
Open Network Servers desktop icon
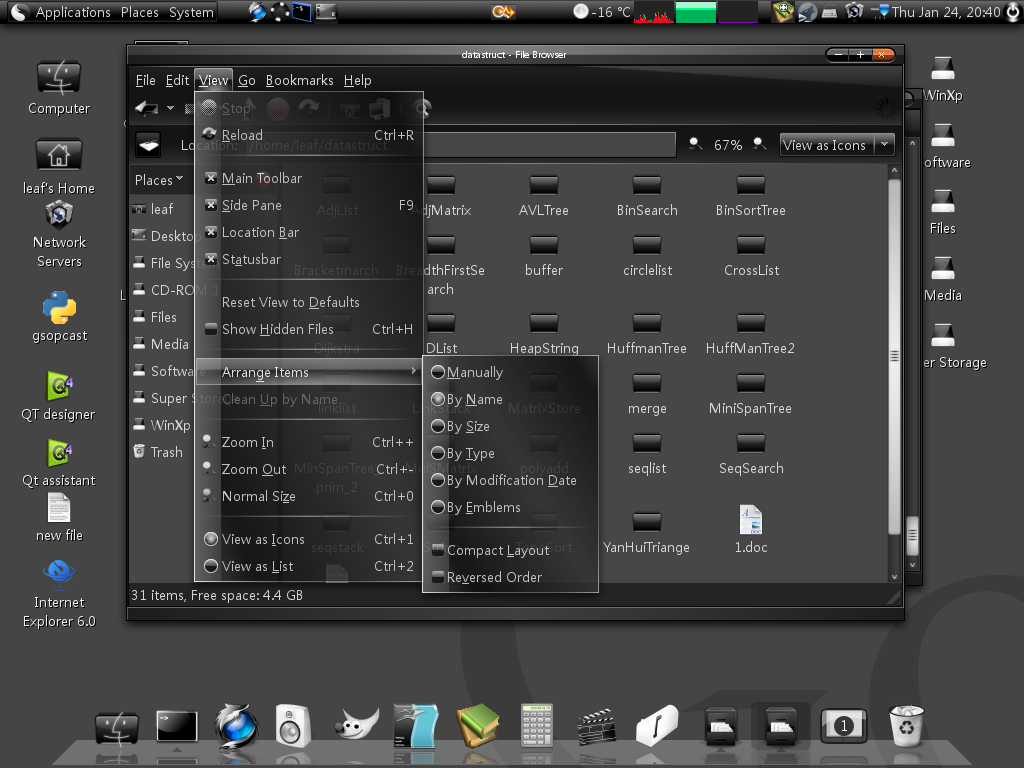(x=59, y=215)
